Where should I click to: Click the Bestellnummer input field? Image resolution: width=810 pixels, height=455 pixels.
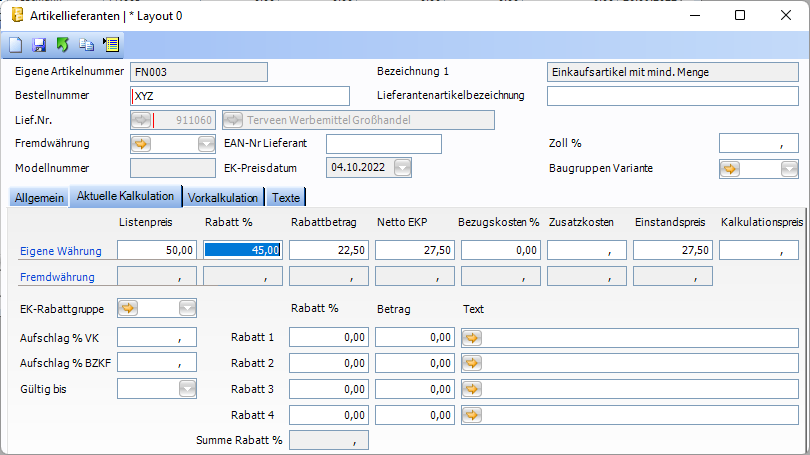(240, 96)
